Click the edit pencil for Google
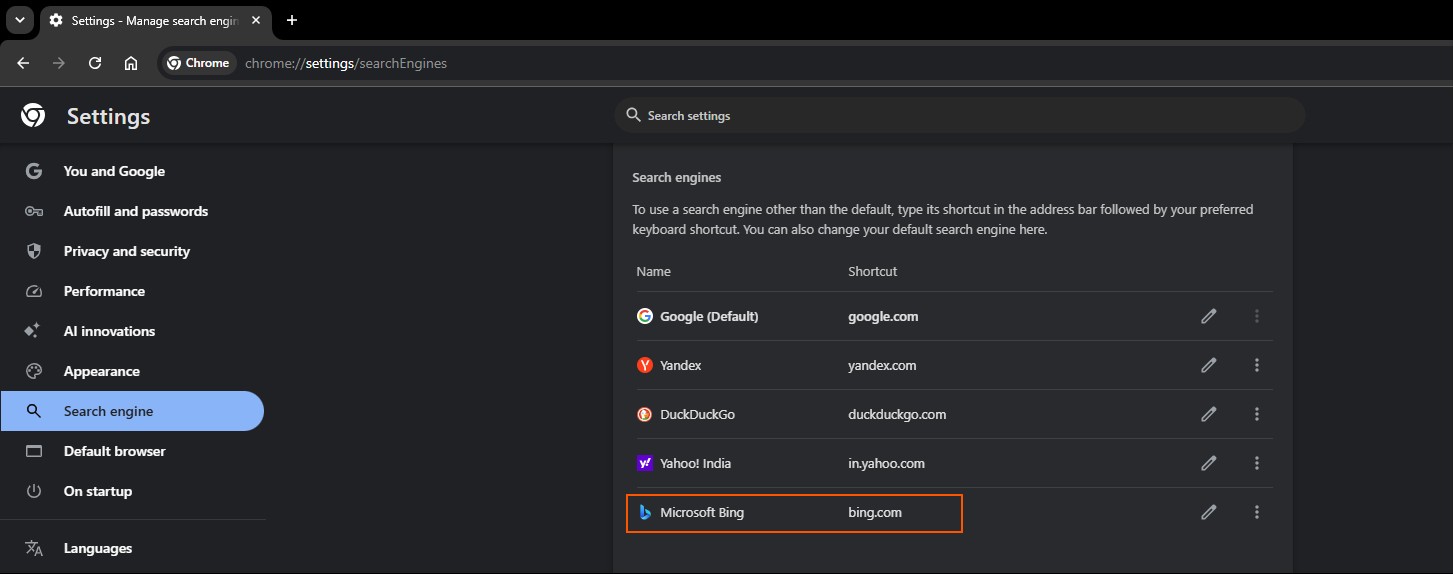This screenshot has width=1453, height=574. click(x=1209, y=316)
